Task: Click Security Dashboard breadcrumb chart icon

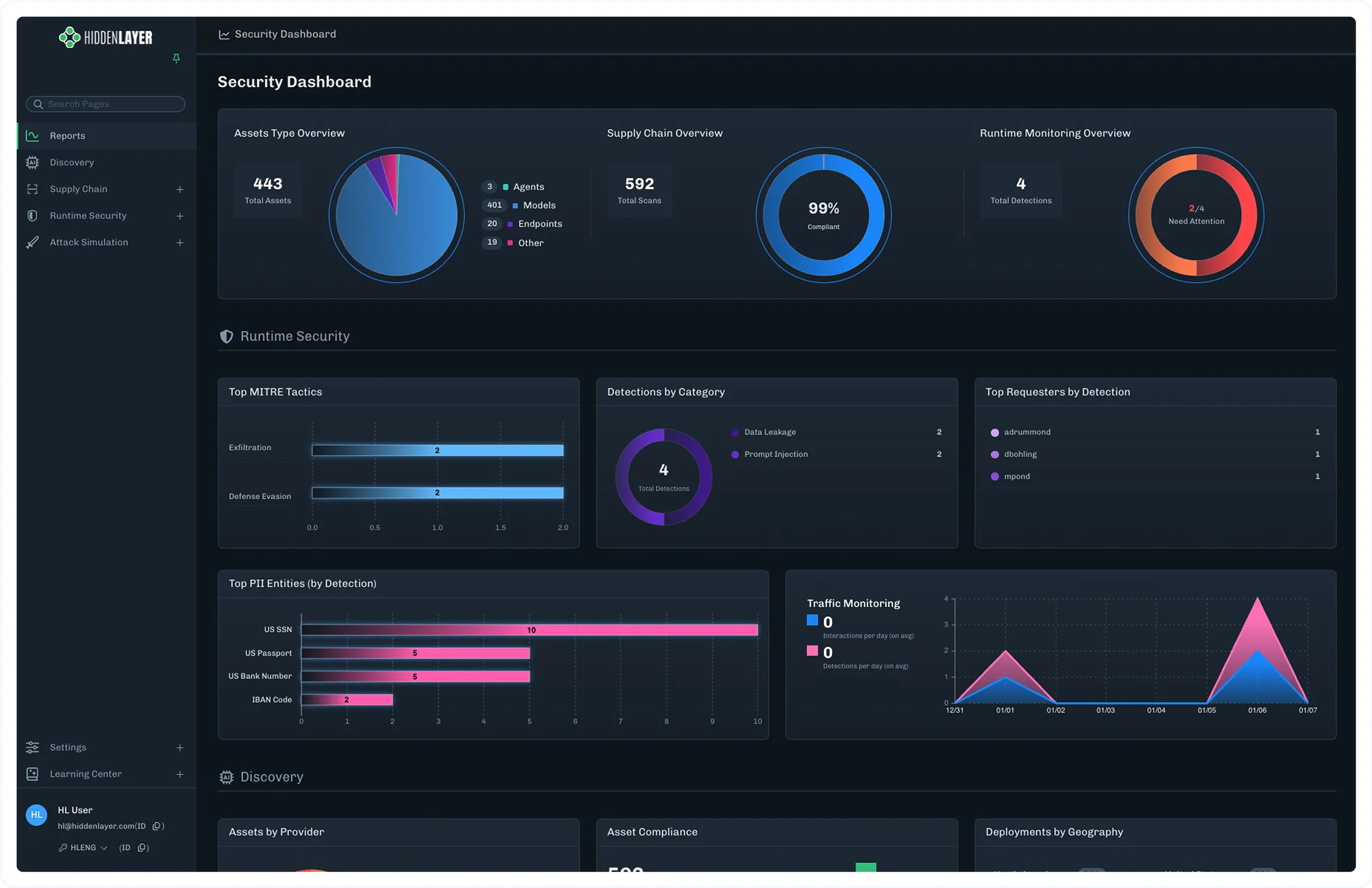Action: [x=224, y=35]
